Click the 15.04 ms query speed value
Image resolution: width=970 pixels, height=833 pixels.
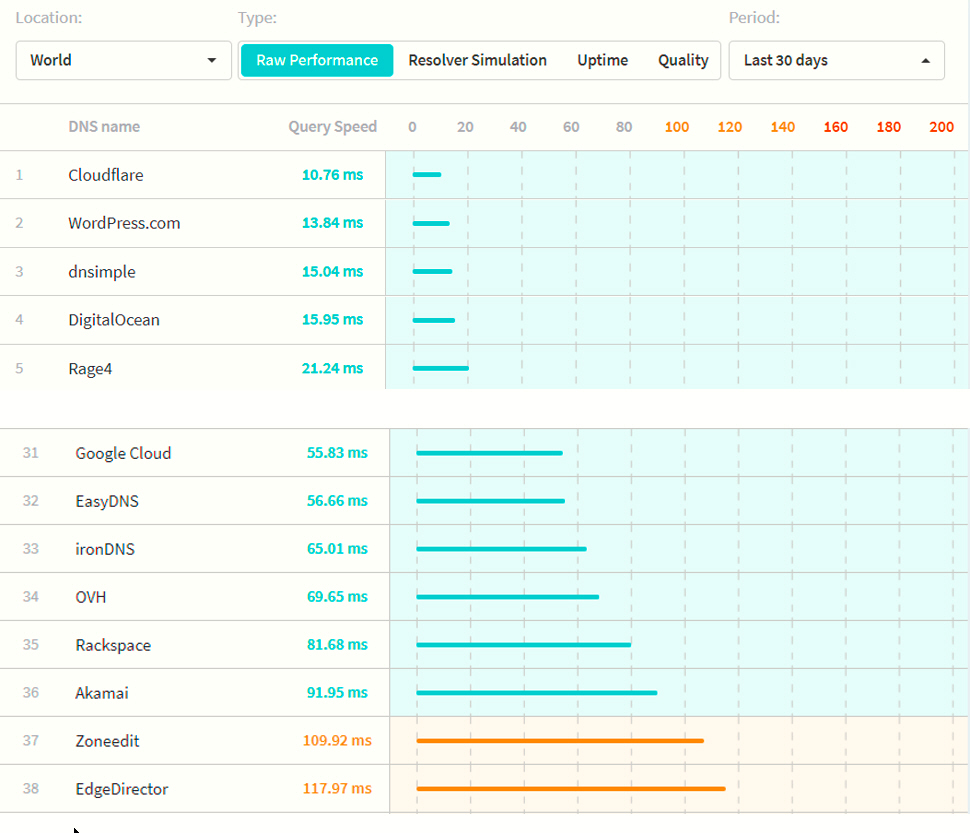332,271
